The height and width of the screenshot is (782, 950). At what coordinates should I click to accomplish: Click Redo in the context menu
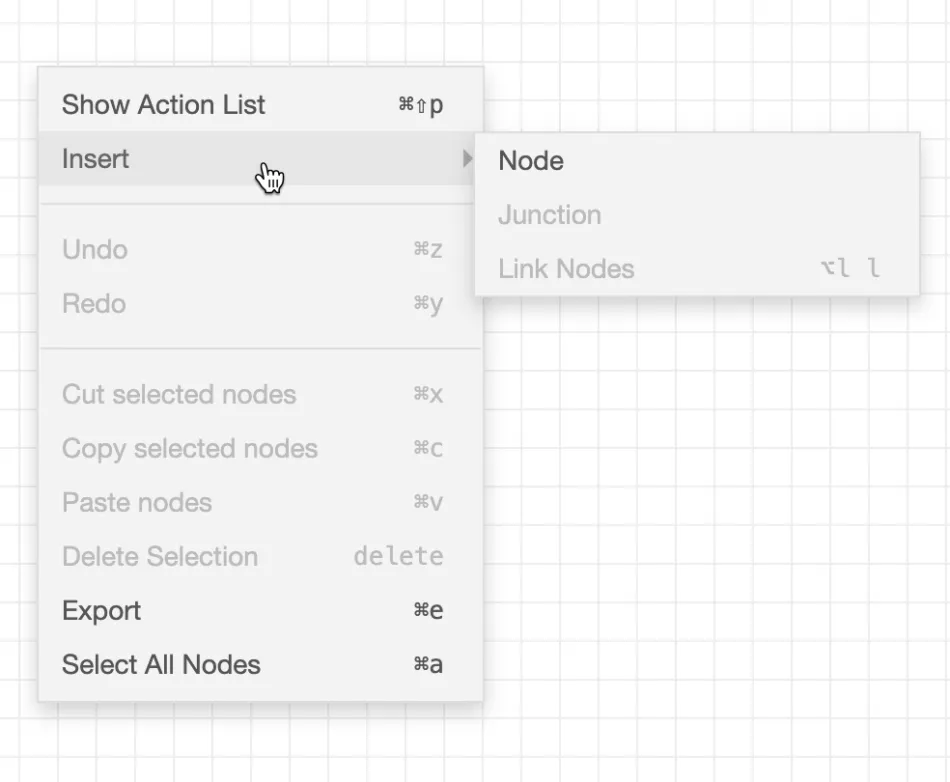[x=93, y=303]
